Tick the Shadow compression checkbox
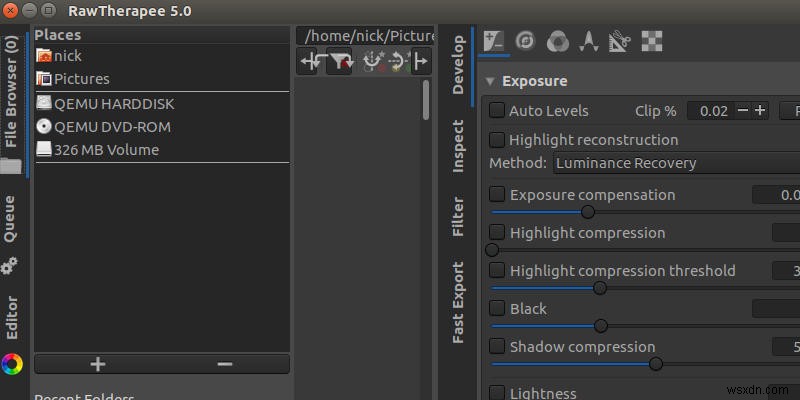 point(496,346)
